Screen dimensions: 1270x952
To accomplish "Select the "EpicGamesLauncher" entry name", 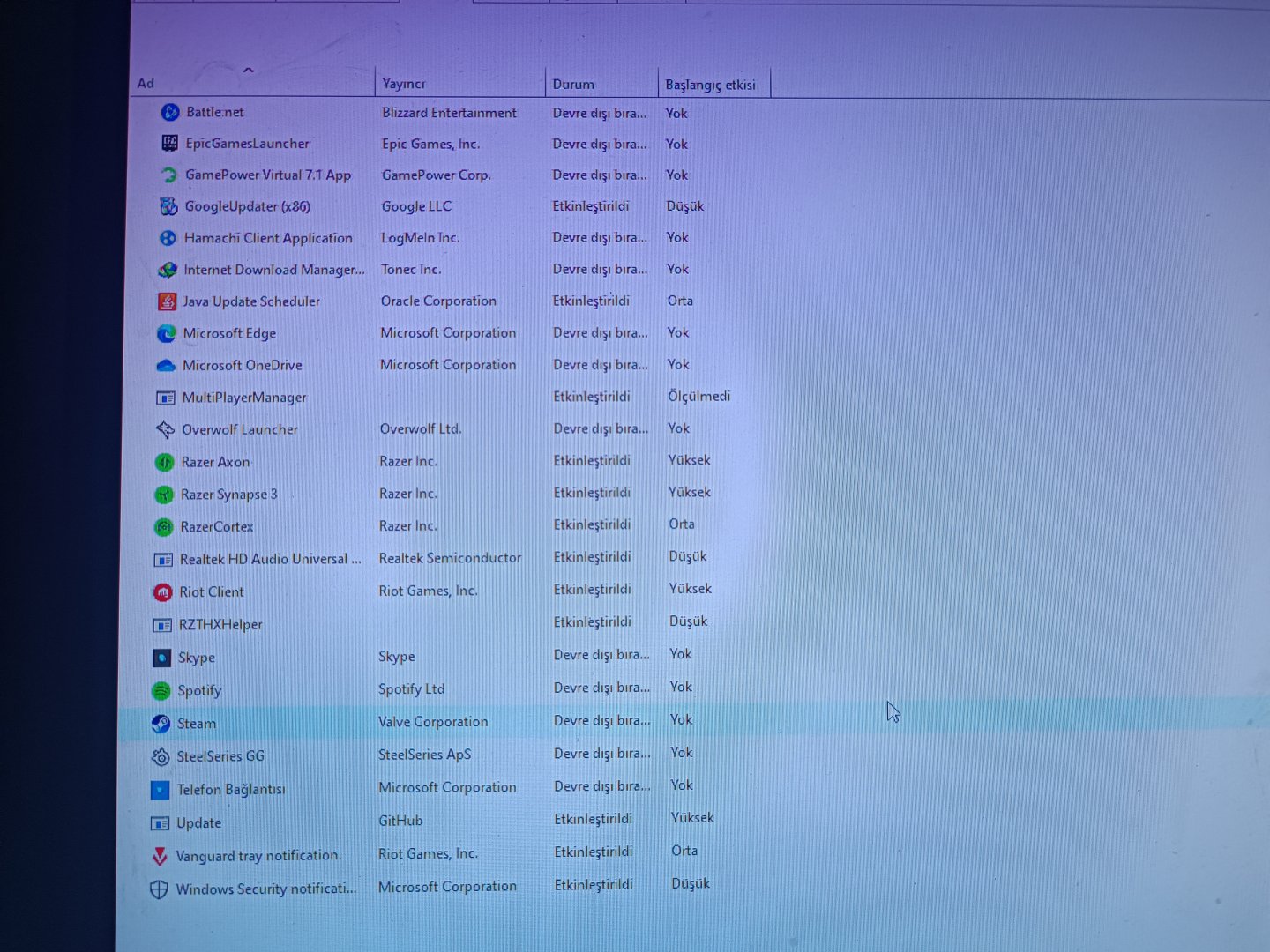I will point(247,143).
